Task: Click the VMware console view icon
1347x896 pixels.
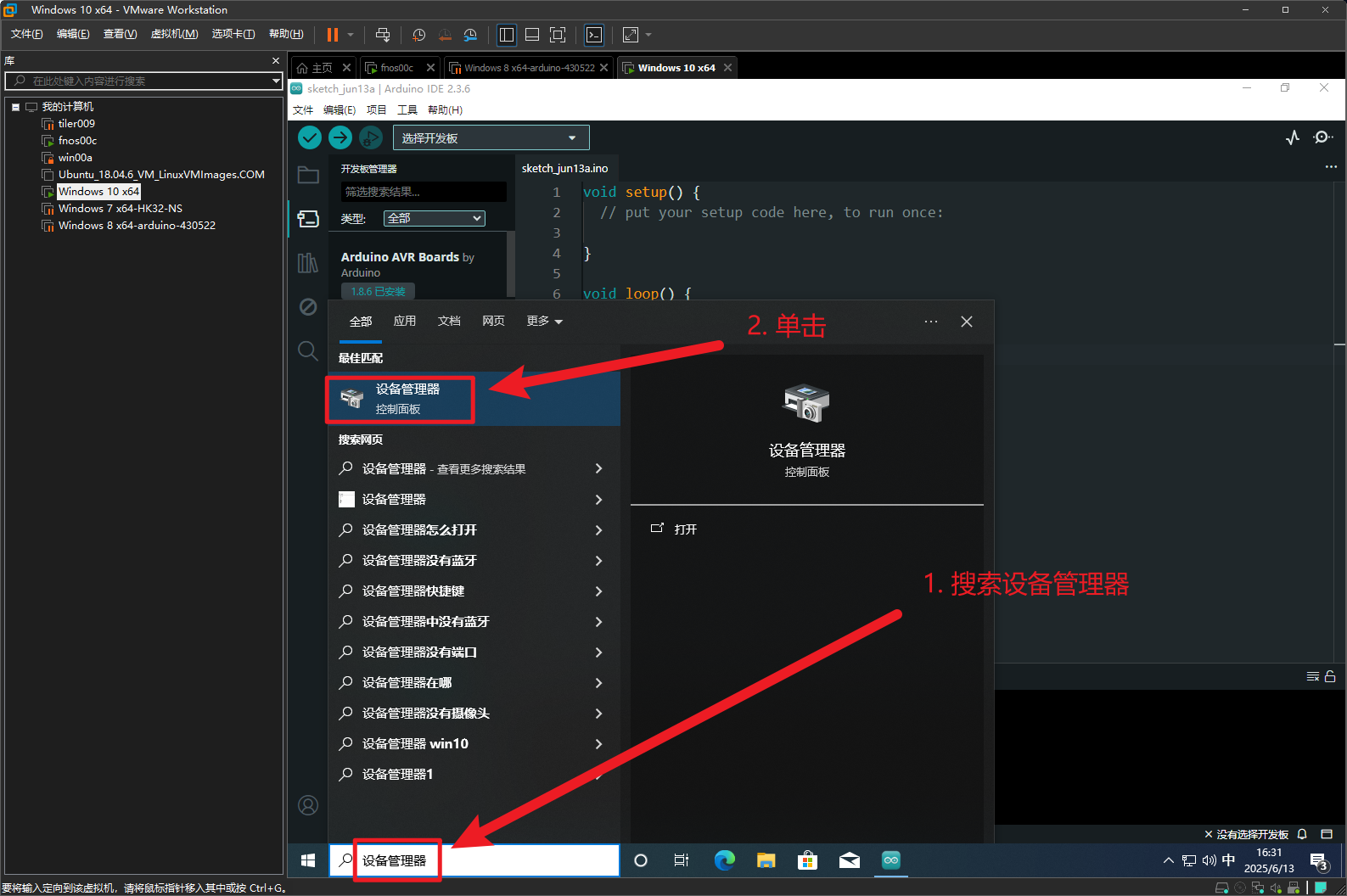Action: click(594, 35)
